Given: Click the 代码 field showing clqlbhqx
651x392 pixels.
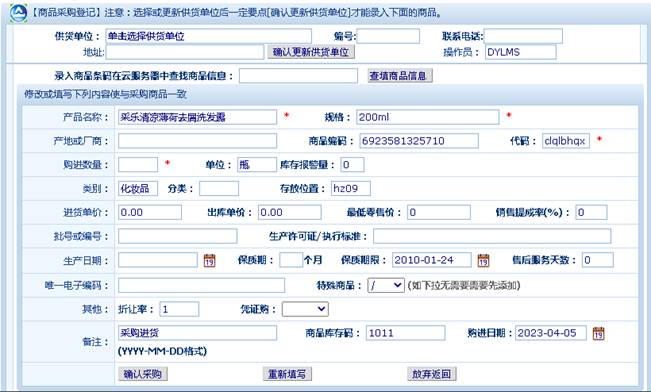Looking at the screenshot, I should [x=566, y=141].
